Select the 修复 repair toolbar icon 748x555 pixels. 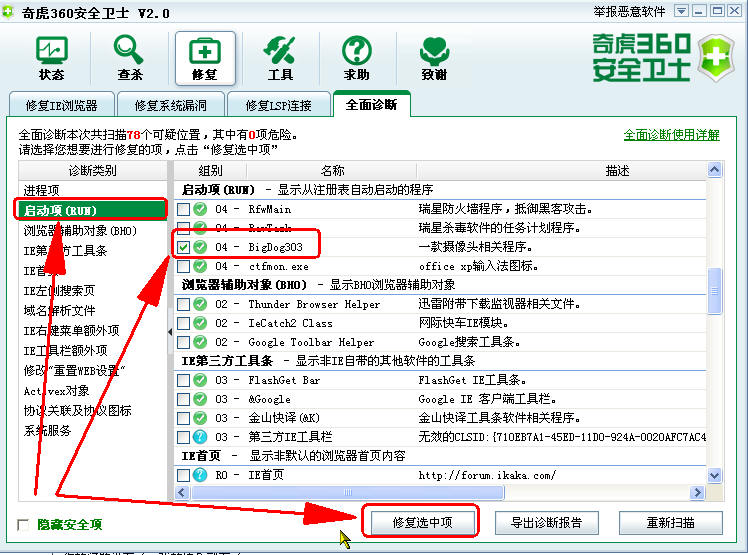[205, 59]
